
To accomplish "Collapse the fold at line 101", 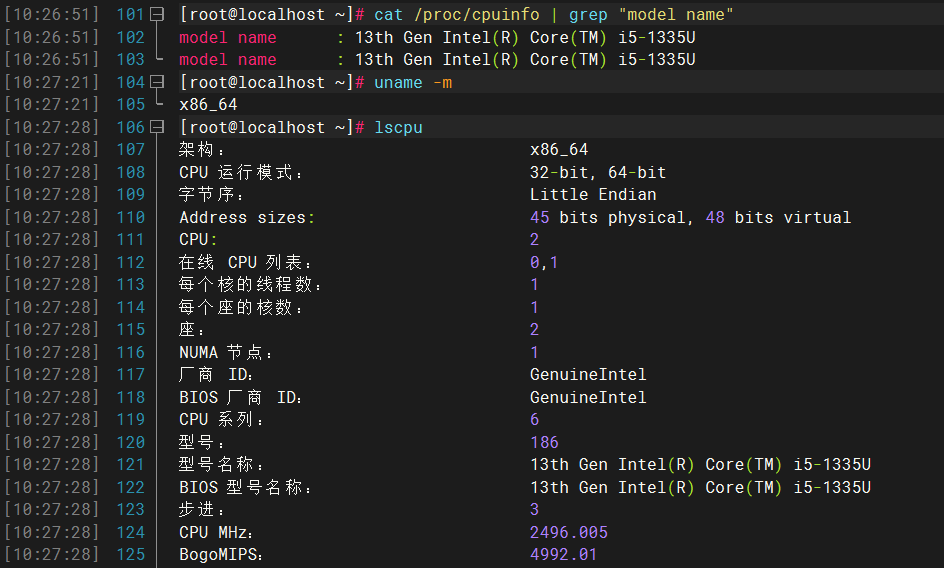I will (157, 14).
